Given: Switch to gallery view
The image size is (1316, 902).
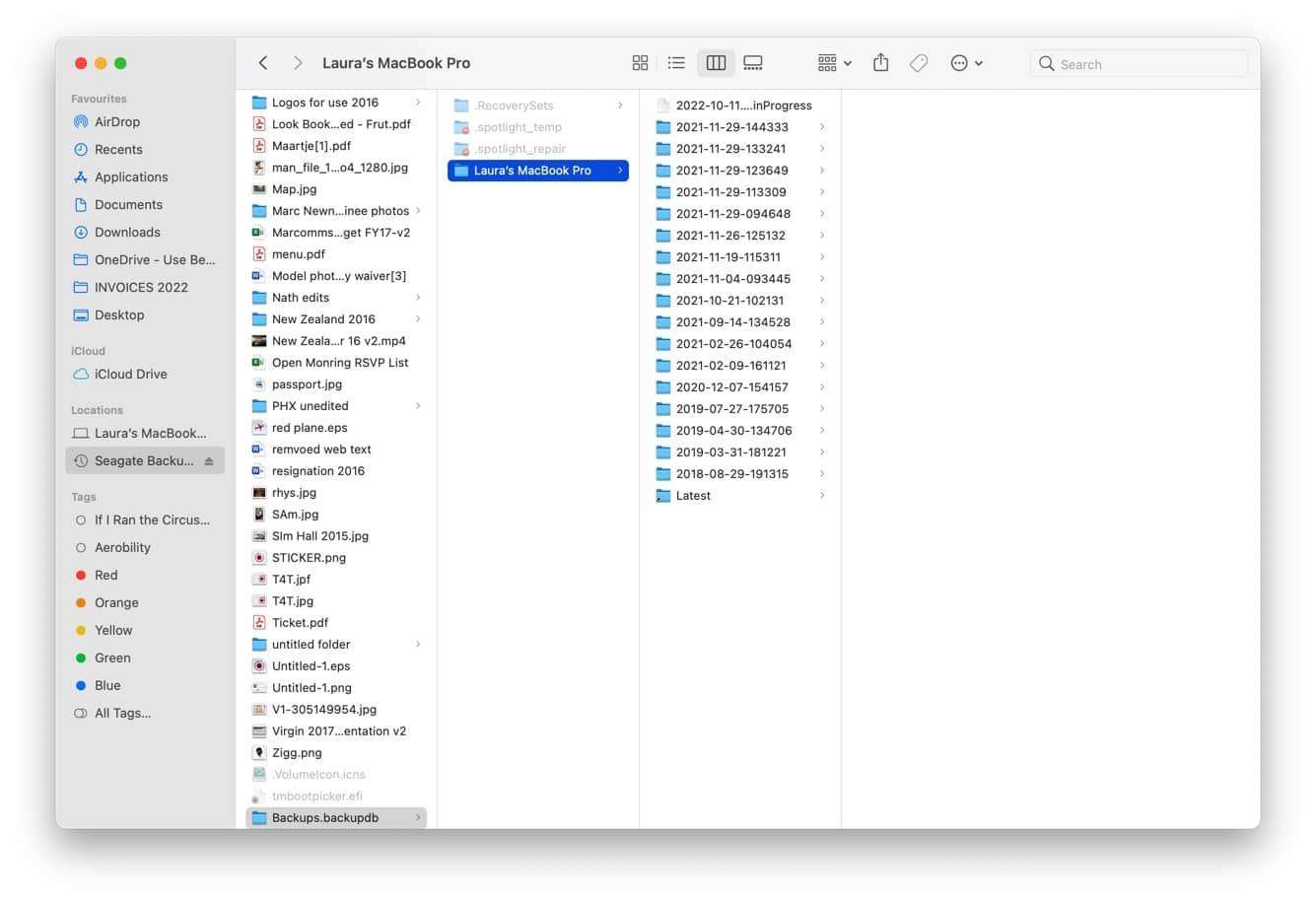Looking at the screenshot, I should click(753, 62).
